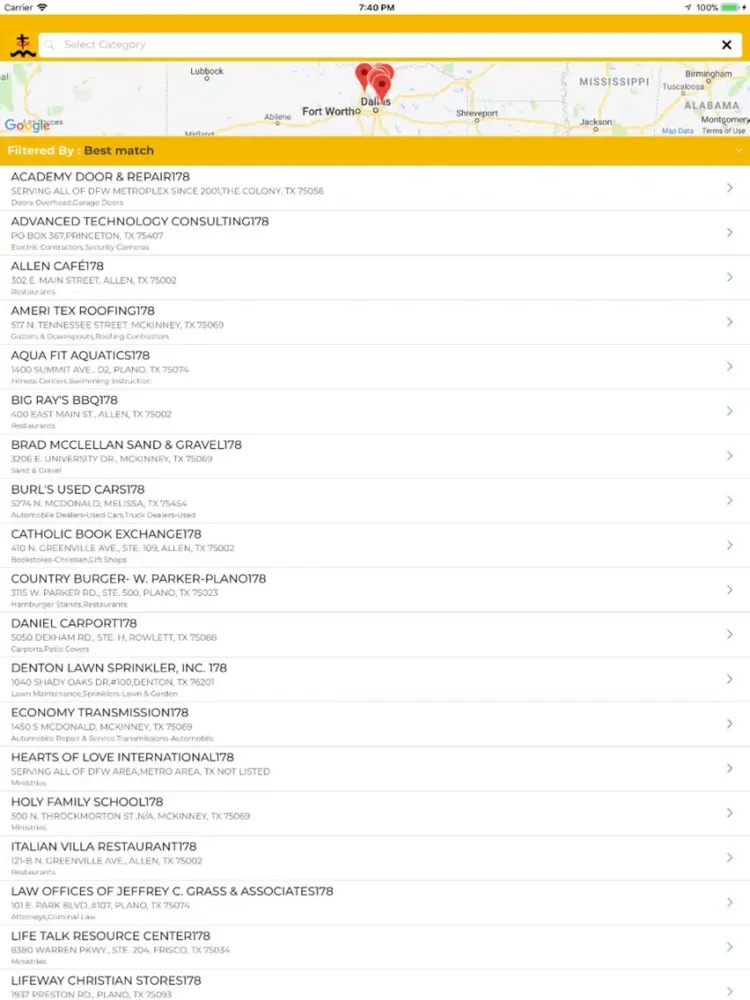Open Law Offices of Jeffrey Grass chevron
The height and width of the screenshot is (1000, 750).
click(730, 902)
